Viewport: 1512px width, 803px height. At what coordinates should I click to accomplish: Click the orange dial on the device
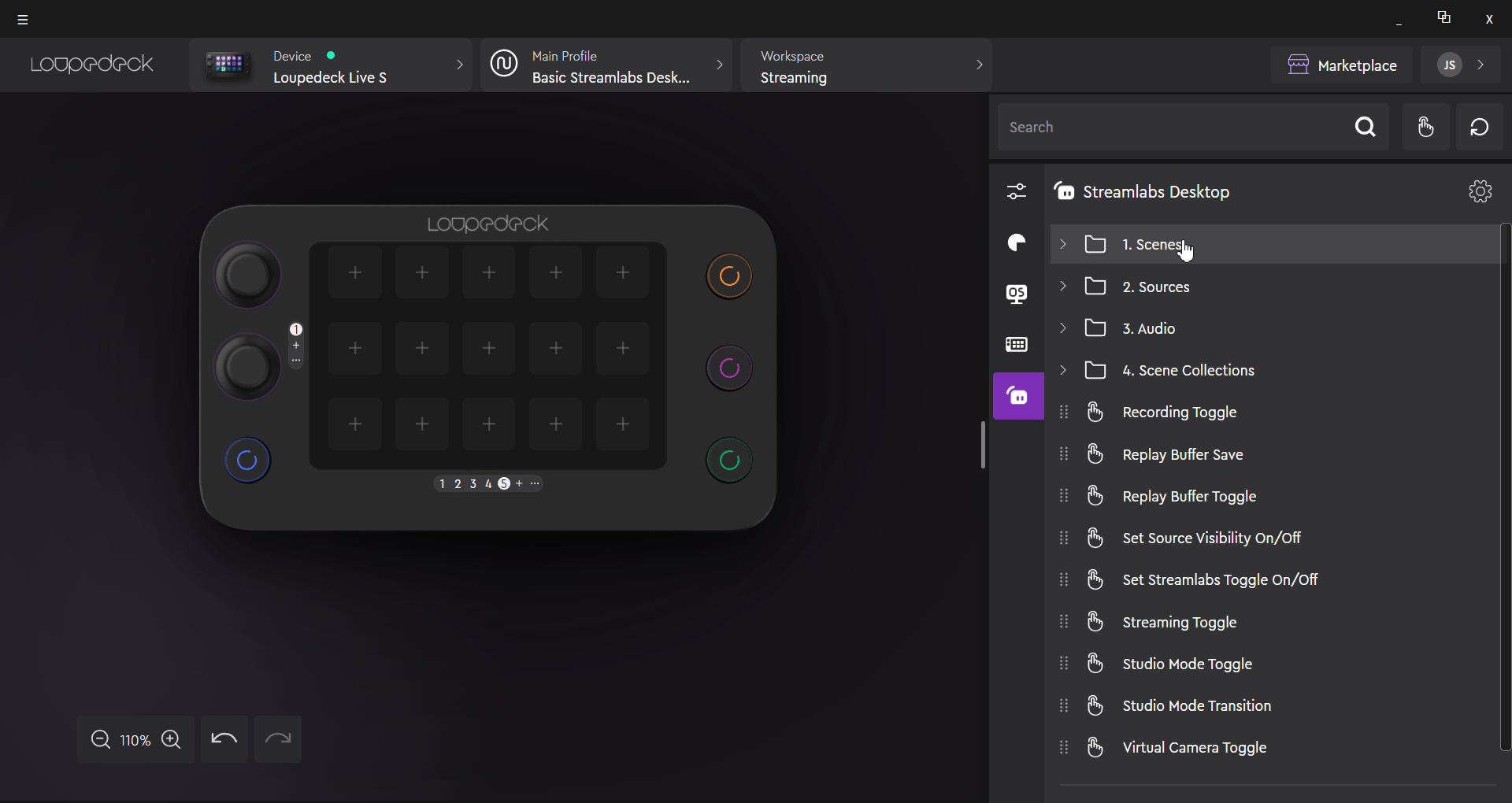click(729, 276)
